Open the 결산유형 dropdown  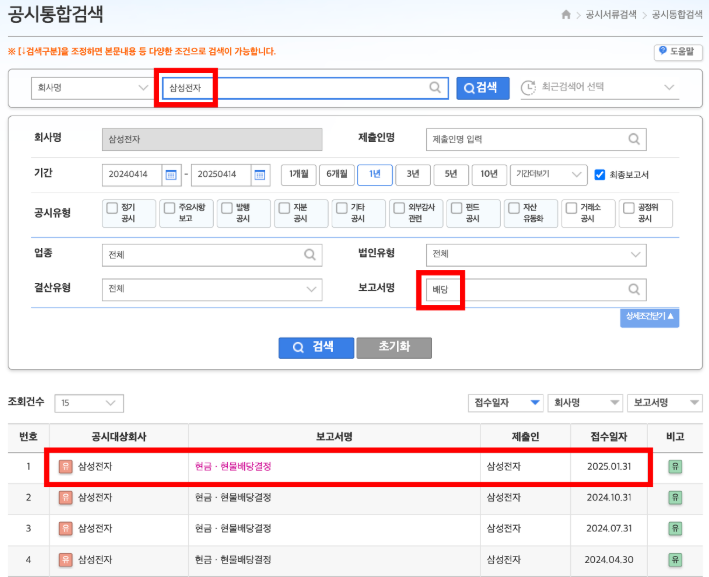(212, 289)
